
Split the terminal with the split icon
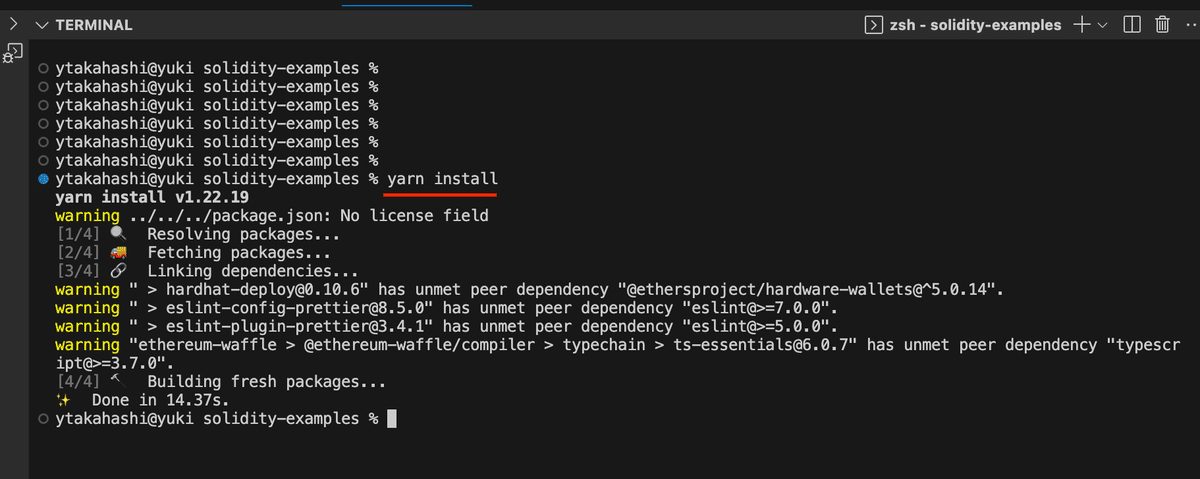1133,25
